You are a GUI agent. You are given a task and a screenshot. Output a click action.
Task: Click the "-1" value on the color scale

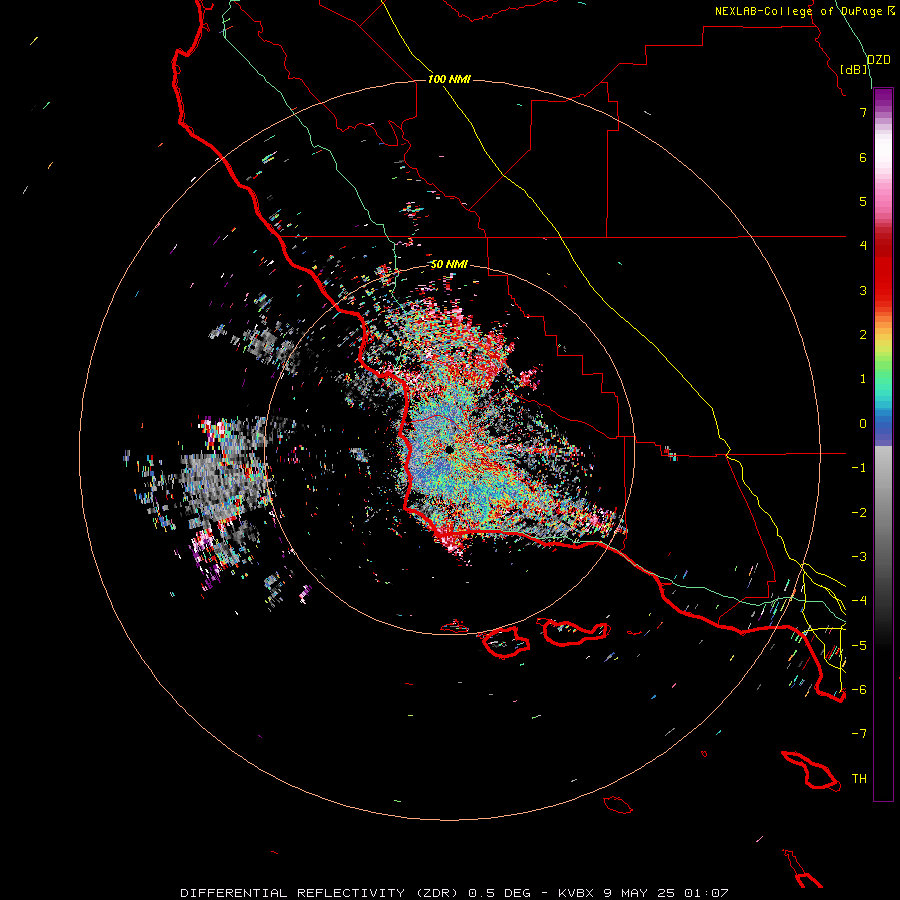point(859,468)
